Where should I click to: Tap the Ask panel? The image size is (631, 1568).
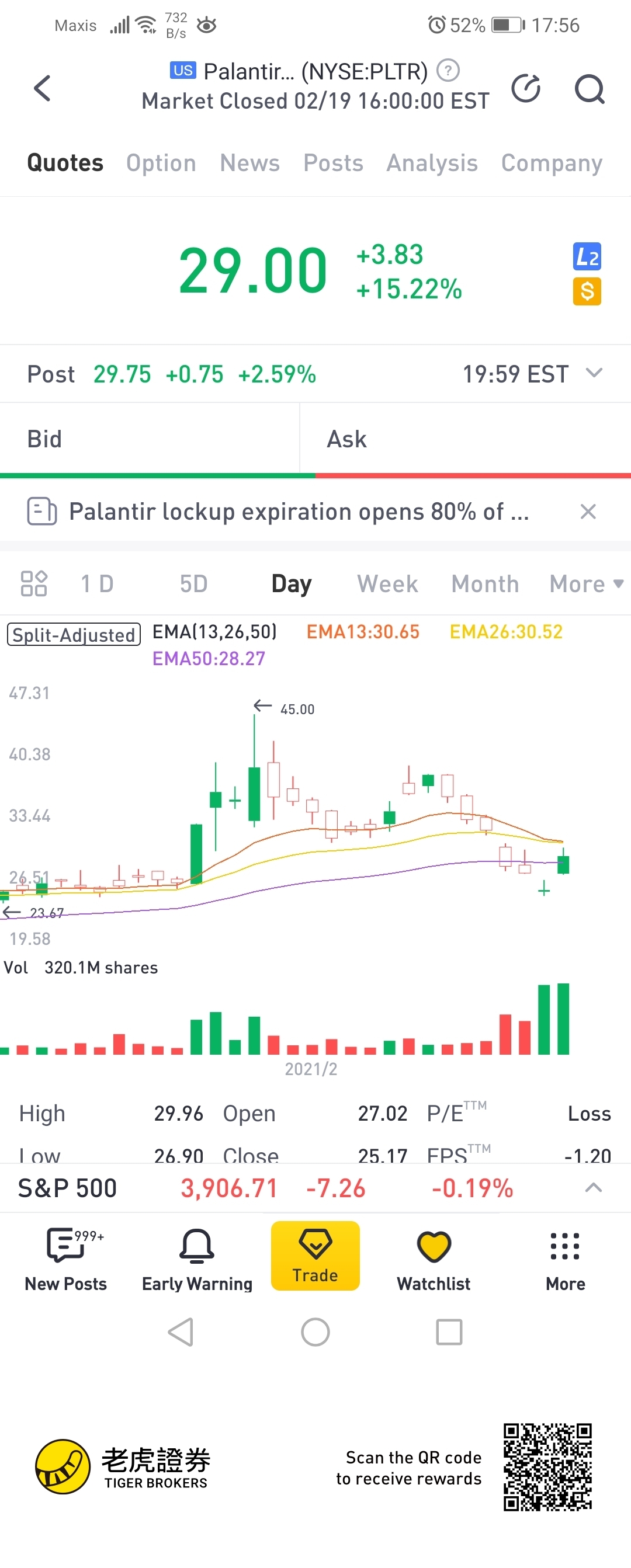pyautogui.click(x=465, y=438)
